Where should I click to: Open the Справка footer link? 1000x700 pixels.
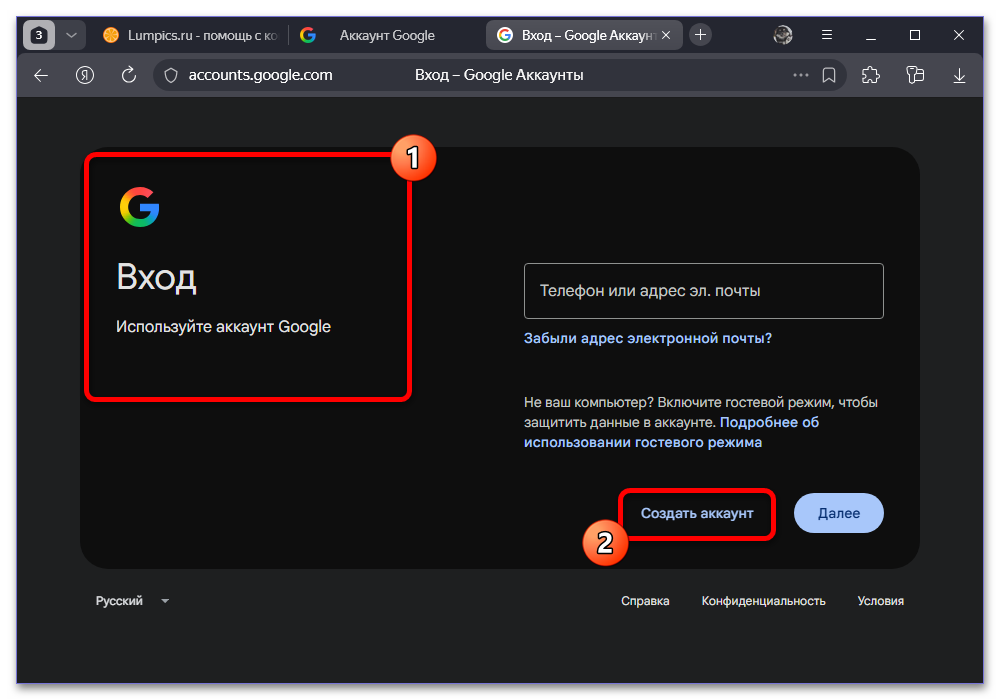tap(645, 601)
